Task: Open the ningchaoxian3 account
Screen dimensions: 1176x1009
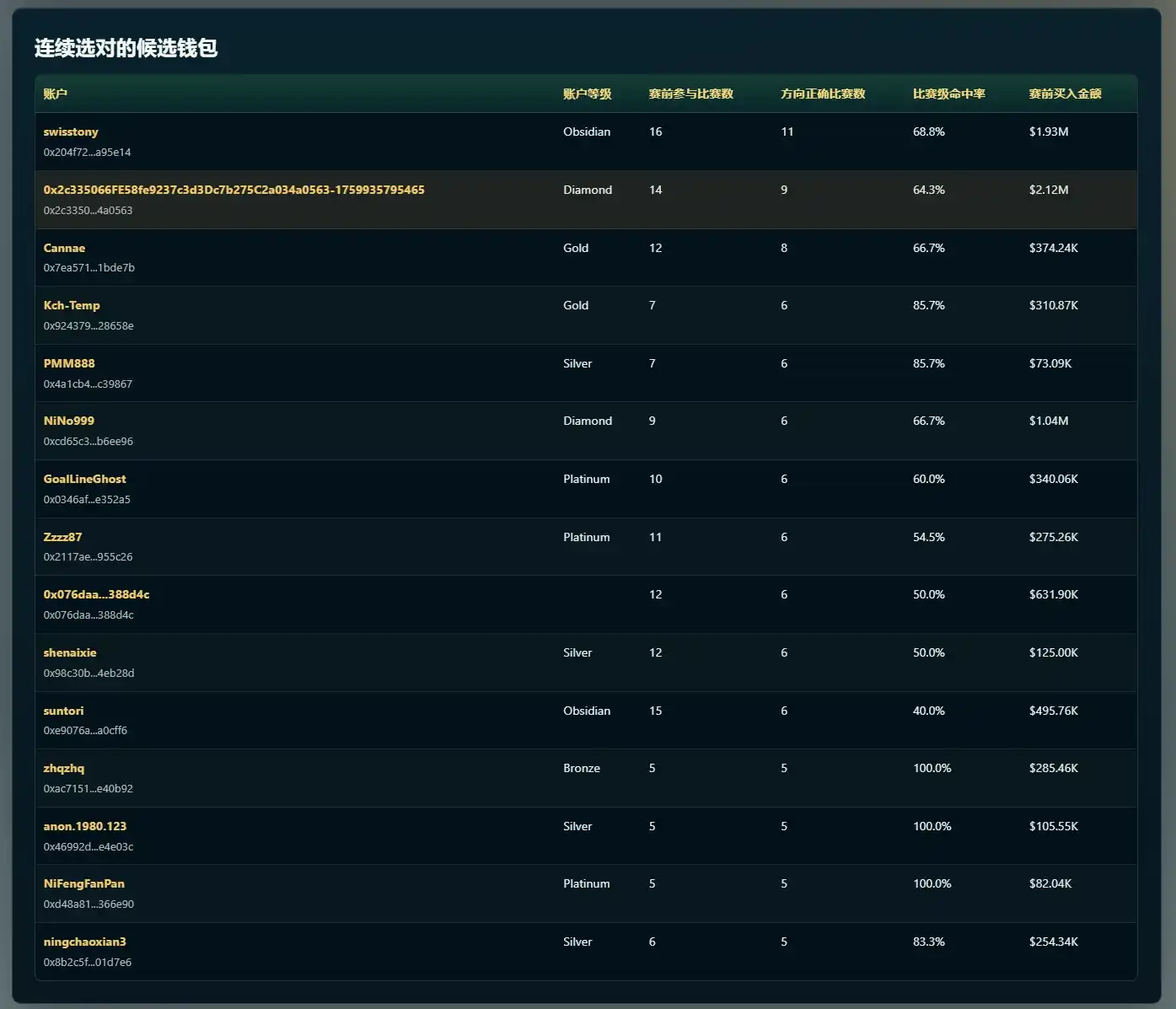Action: coord(84,942)
